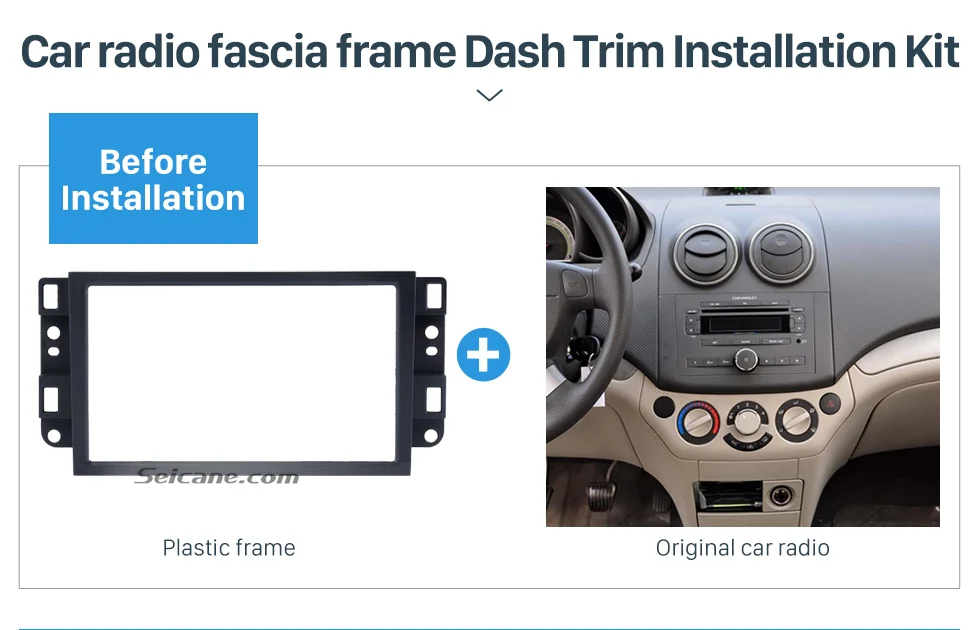Click the frame's right mounting bracket

click(431, 362)
